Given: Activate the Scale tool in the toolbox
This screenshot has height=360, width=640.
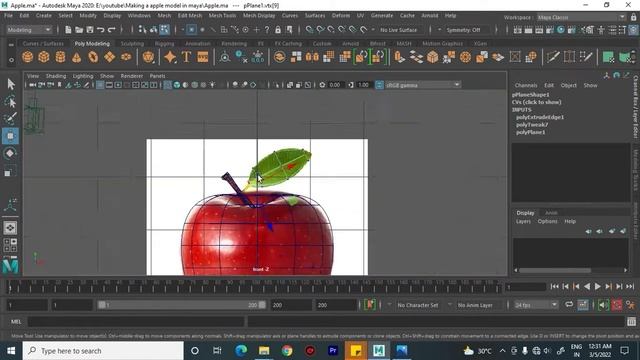Looking at the screenshot, I should 11,171.
